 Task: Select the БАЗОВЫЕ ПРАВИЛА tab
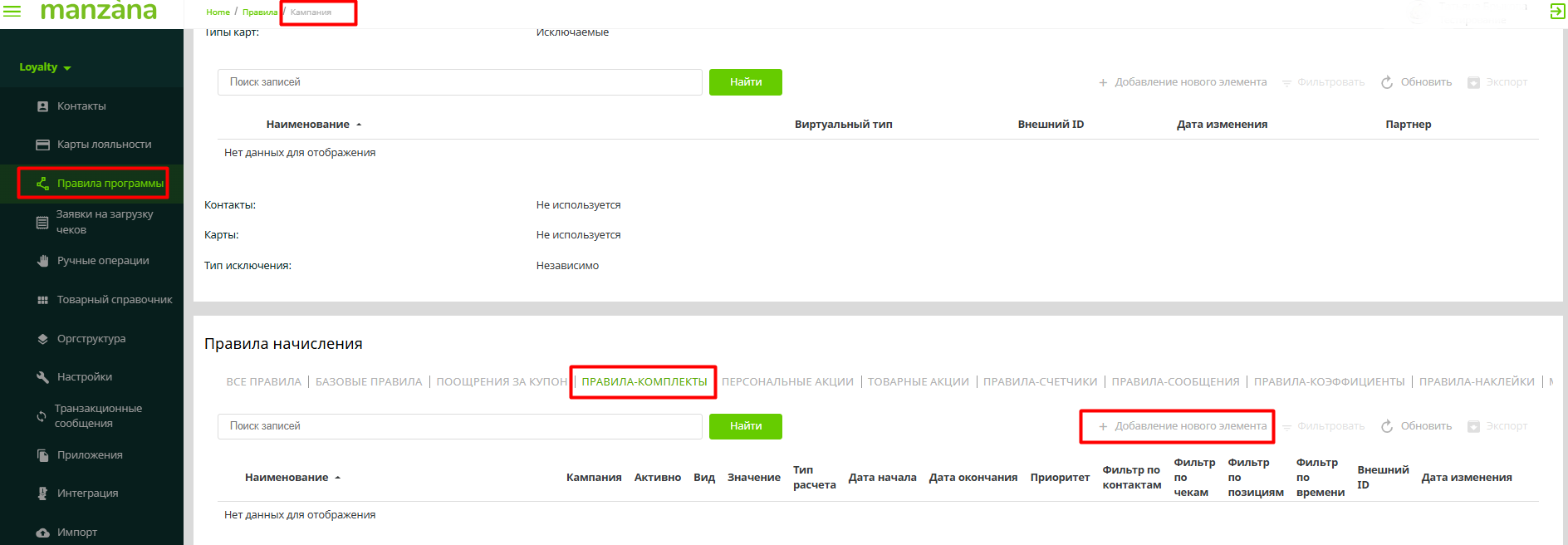[x=368, y=382]
